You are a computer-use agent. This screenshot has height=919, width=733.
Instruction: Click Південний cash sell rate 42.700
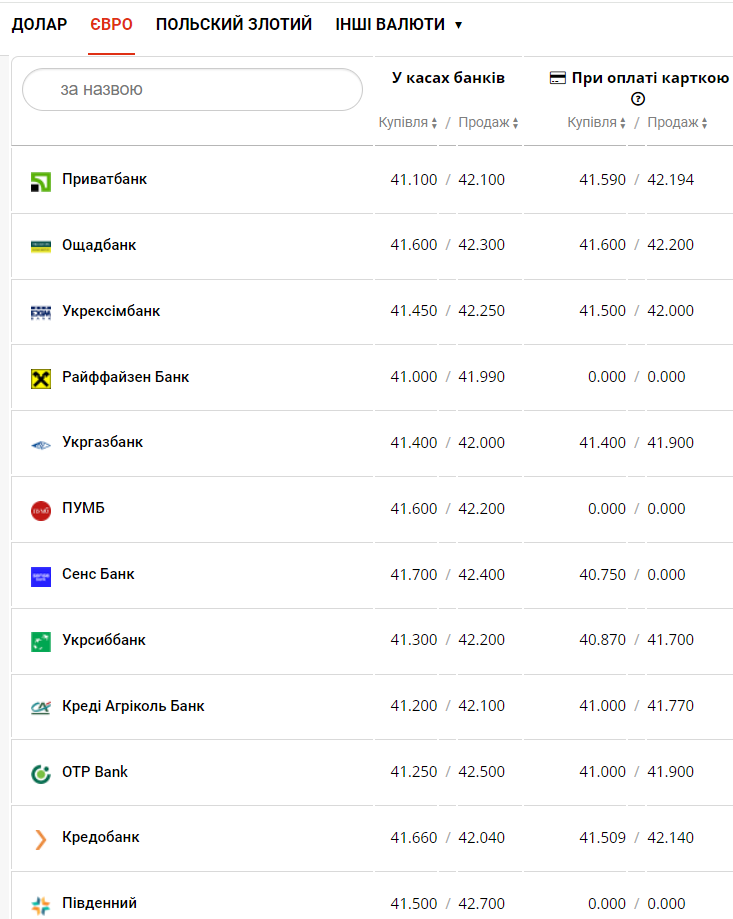coord(482,904)
